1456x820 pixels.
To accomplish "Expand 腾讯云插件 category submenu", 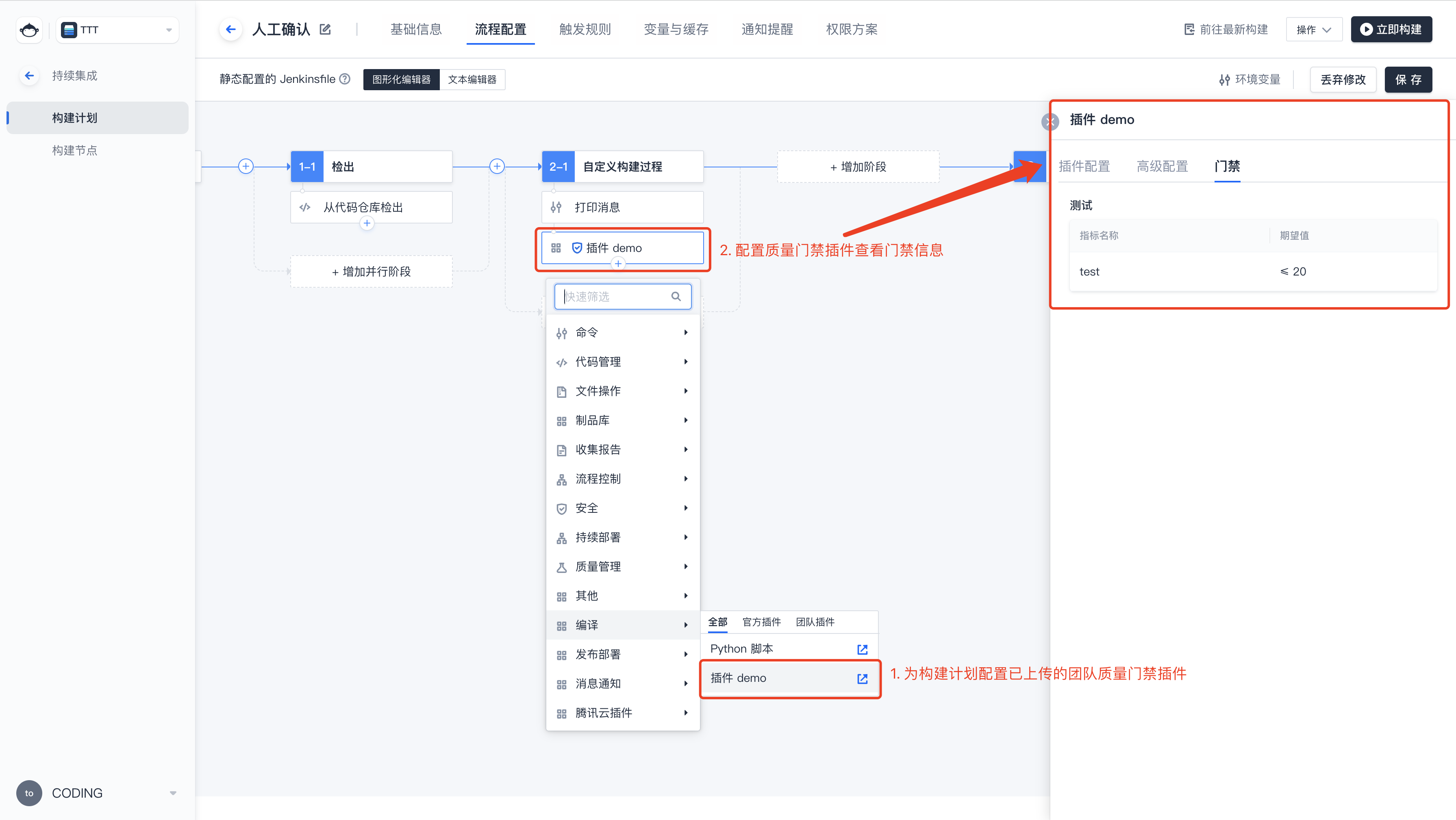I will coord(622,713).
